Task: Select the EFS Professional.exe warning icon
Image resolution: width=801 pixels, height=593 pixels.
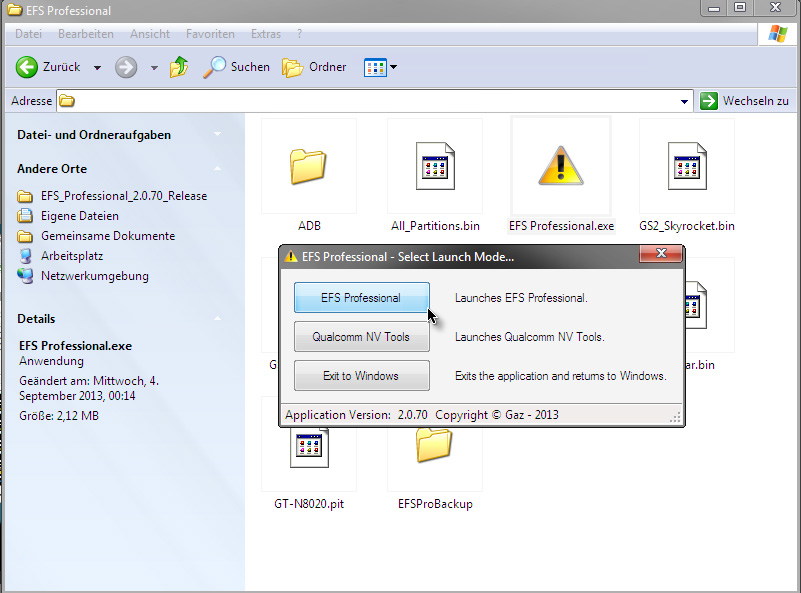Action: (560, 166)
